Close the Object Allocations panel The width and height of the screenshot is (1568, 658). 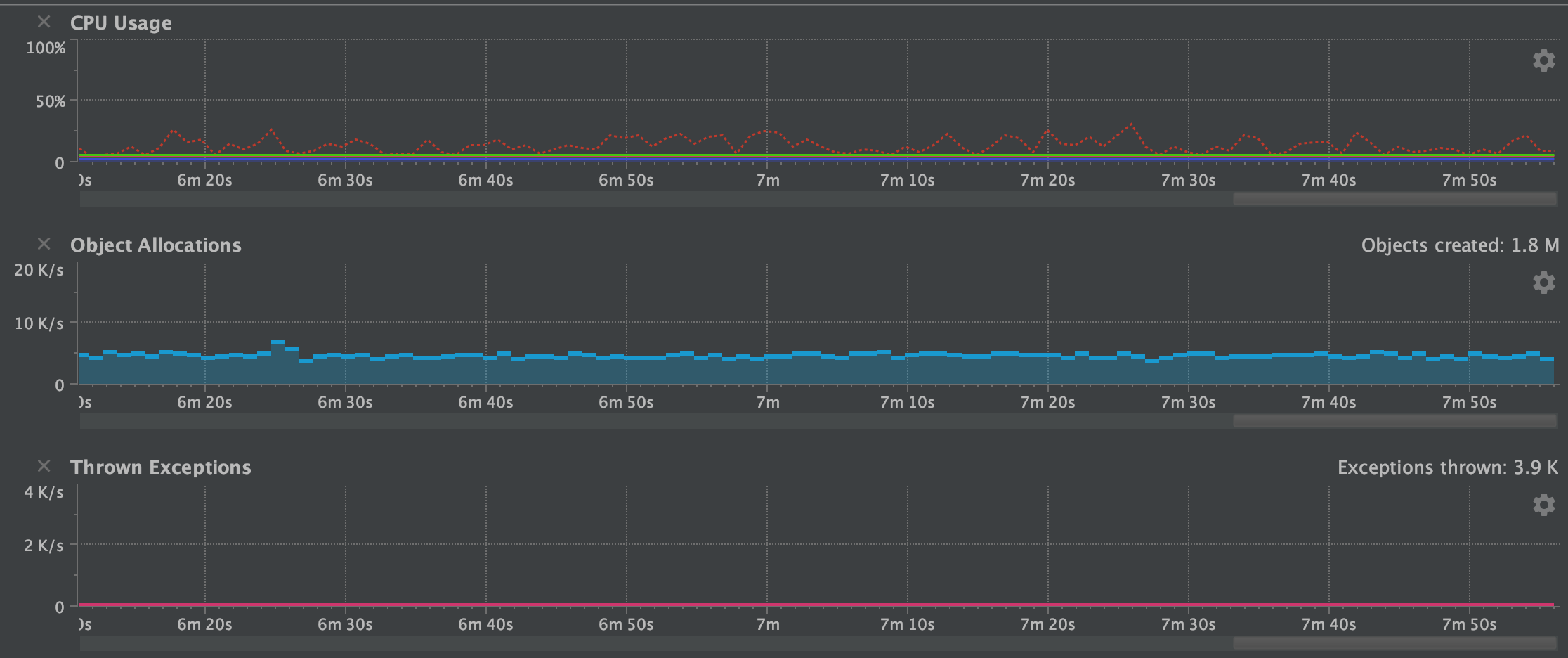[44, 245]
